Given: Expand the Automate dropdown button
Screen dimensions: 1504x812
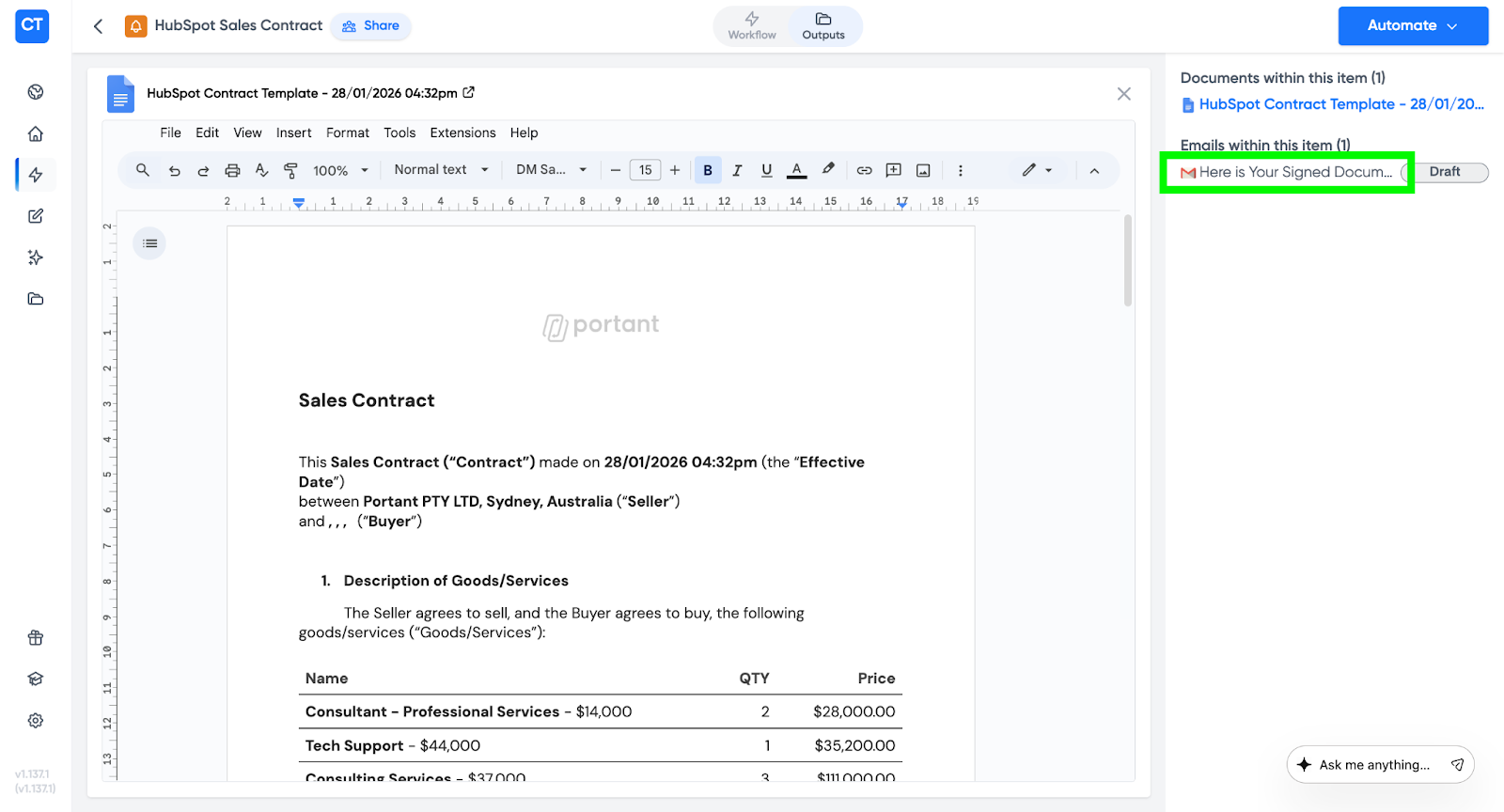Looking at the screenshot, I should pos(1413,25).
